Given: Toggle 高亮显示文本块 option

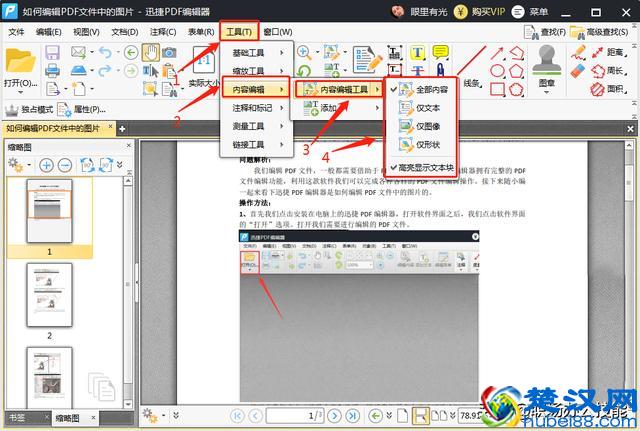Looking at the screenshot, I should [421, 167].
